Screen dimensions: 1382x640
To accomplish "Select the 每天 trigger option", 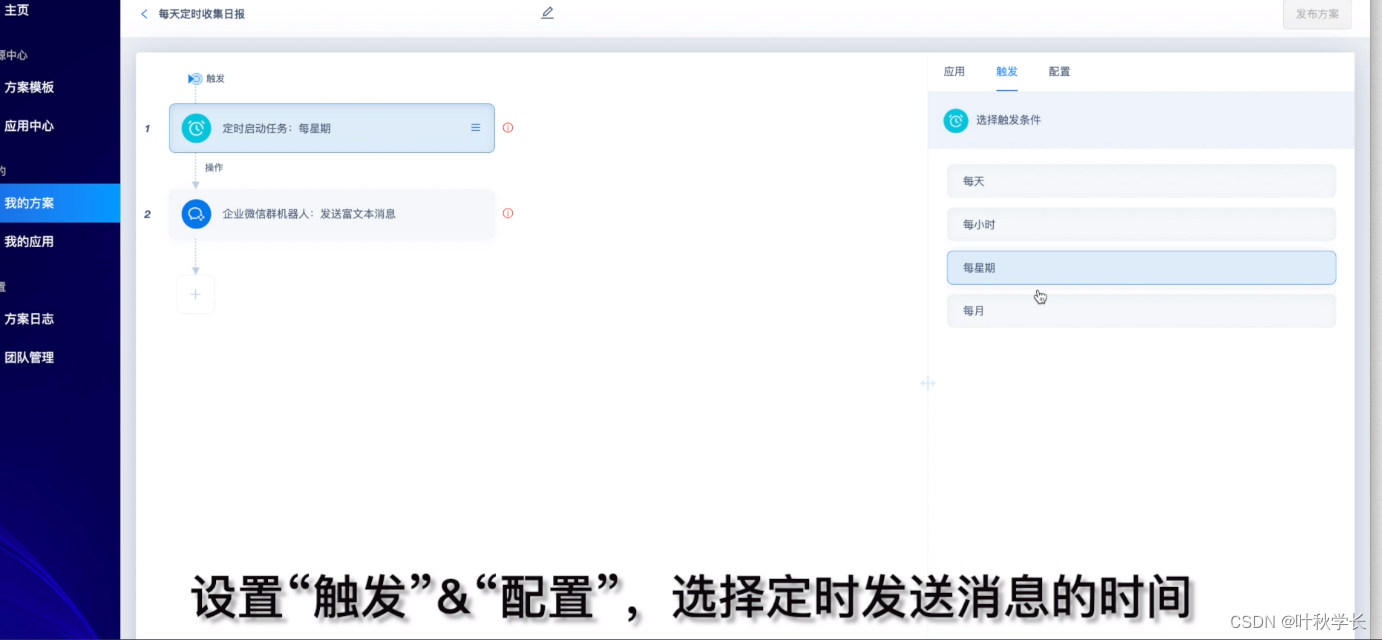I will pos(1141,181).
